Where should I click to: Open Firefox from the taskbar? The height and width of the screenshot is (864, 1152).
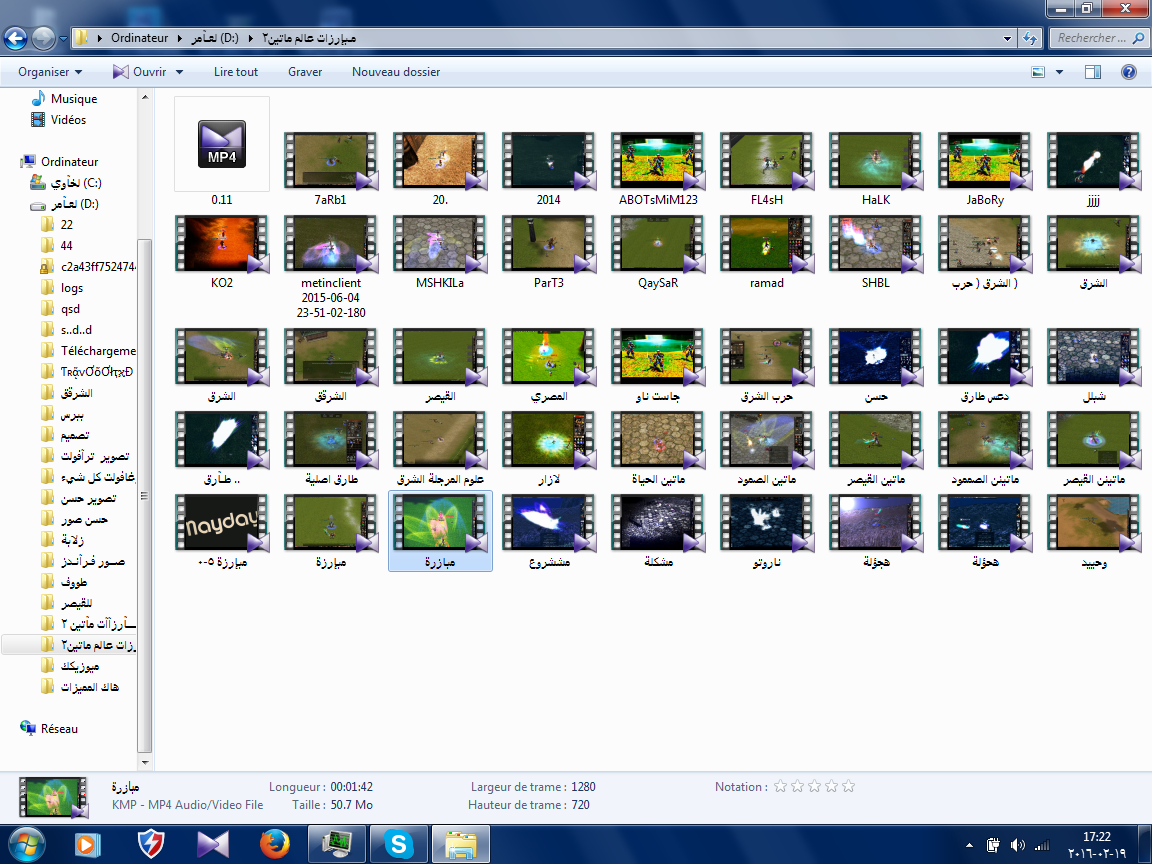(273, 844)
